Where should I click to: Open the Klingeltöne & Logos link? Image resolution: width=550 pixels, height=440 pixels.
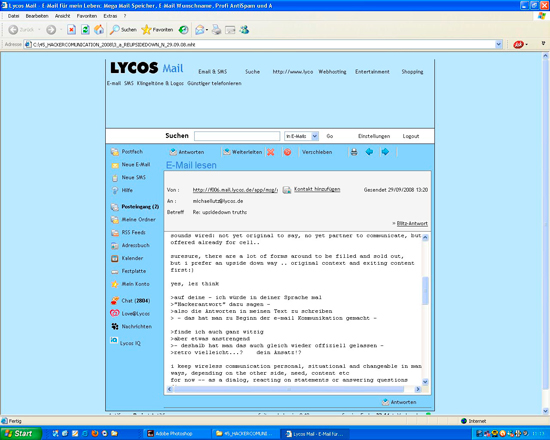pos(160,83)
